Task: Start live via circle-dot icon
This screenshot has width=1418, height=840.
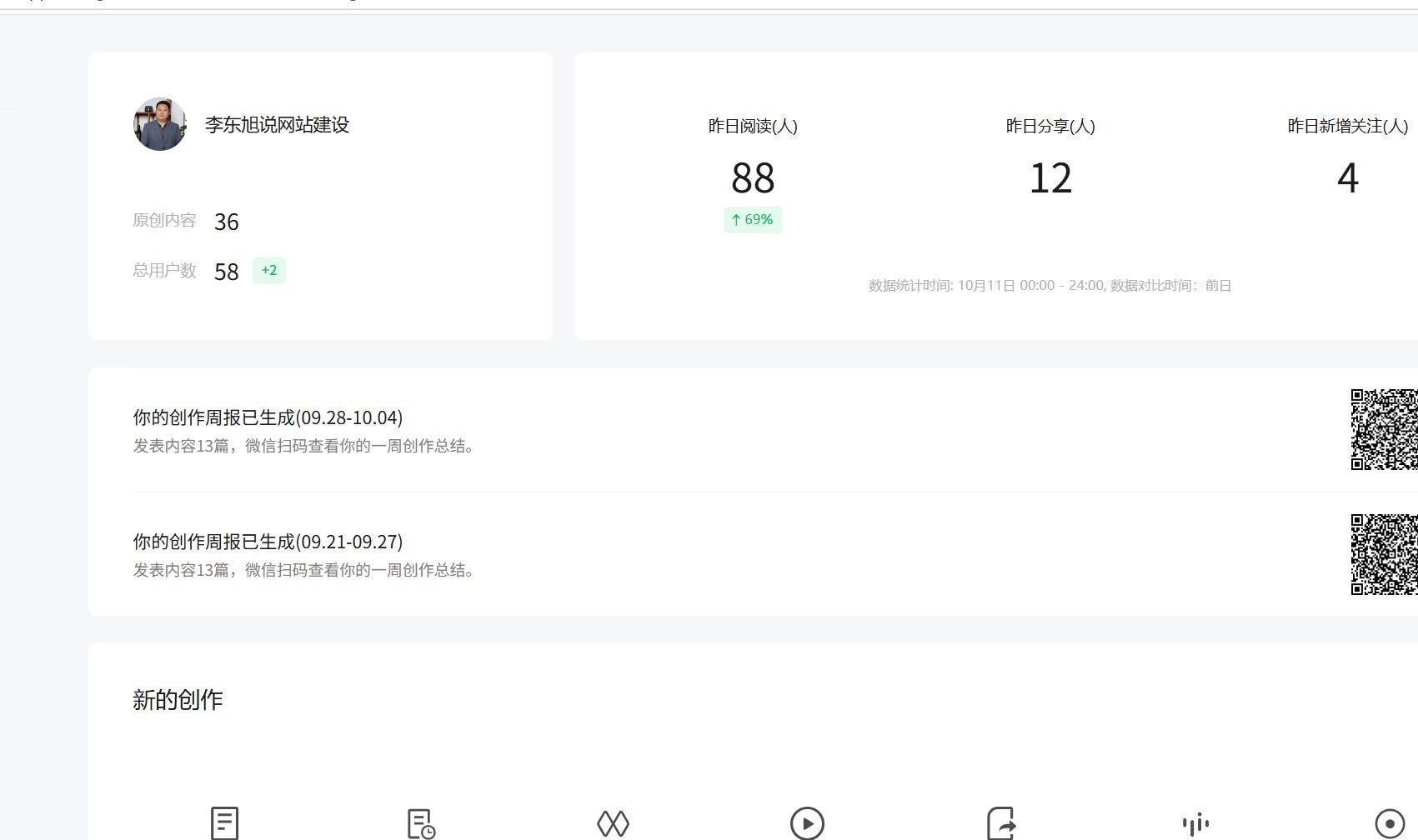Action: [1390, 824]
